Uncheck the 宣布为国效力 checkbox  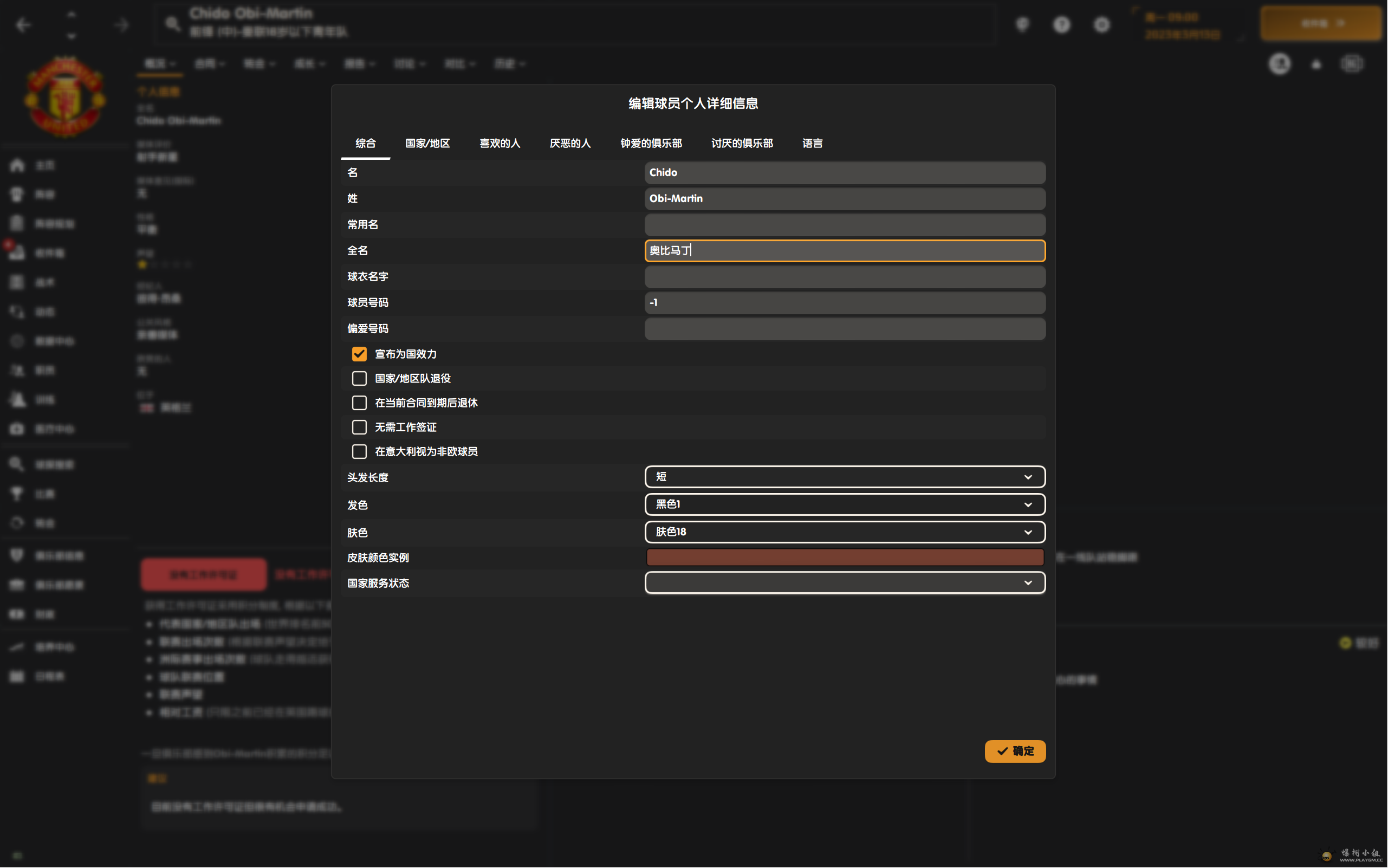(359, 354)
